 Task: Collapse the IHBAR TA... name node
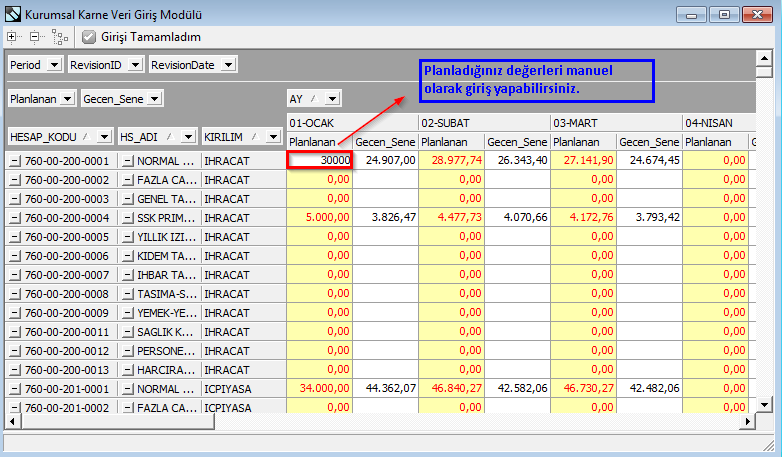click(x=128, y=275)
